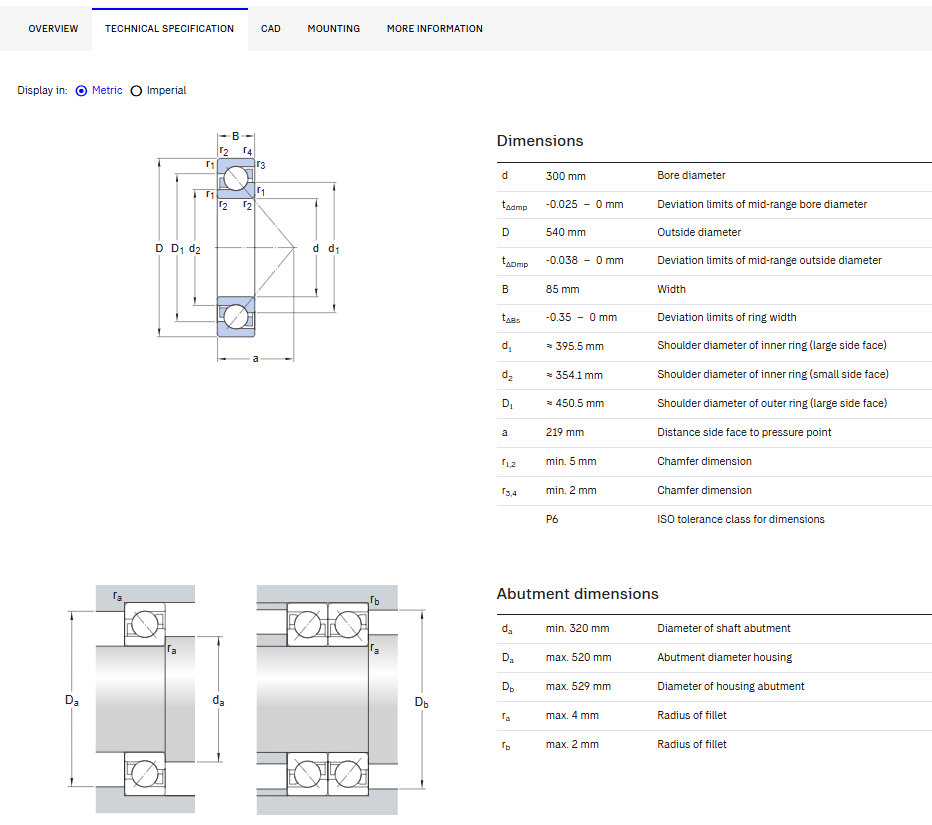Open the Overview tab

[x=53, y=29]
